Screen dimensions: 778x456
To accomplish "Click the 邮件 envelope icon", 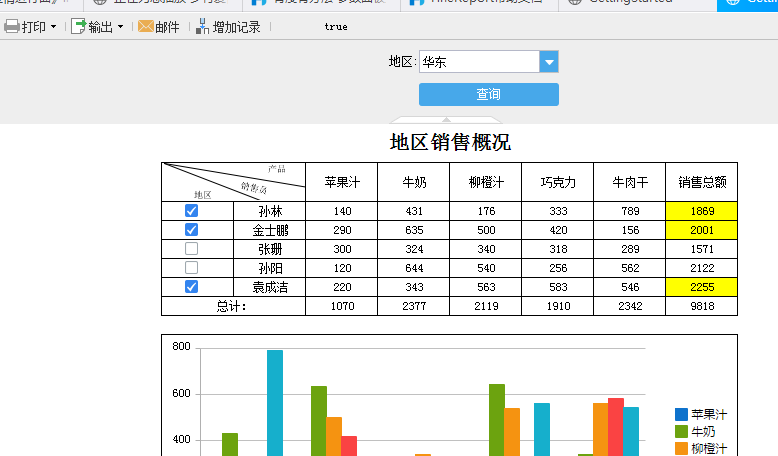I will click(x=146, y=26).
